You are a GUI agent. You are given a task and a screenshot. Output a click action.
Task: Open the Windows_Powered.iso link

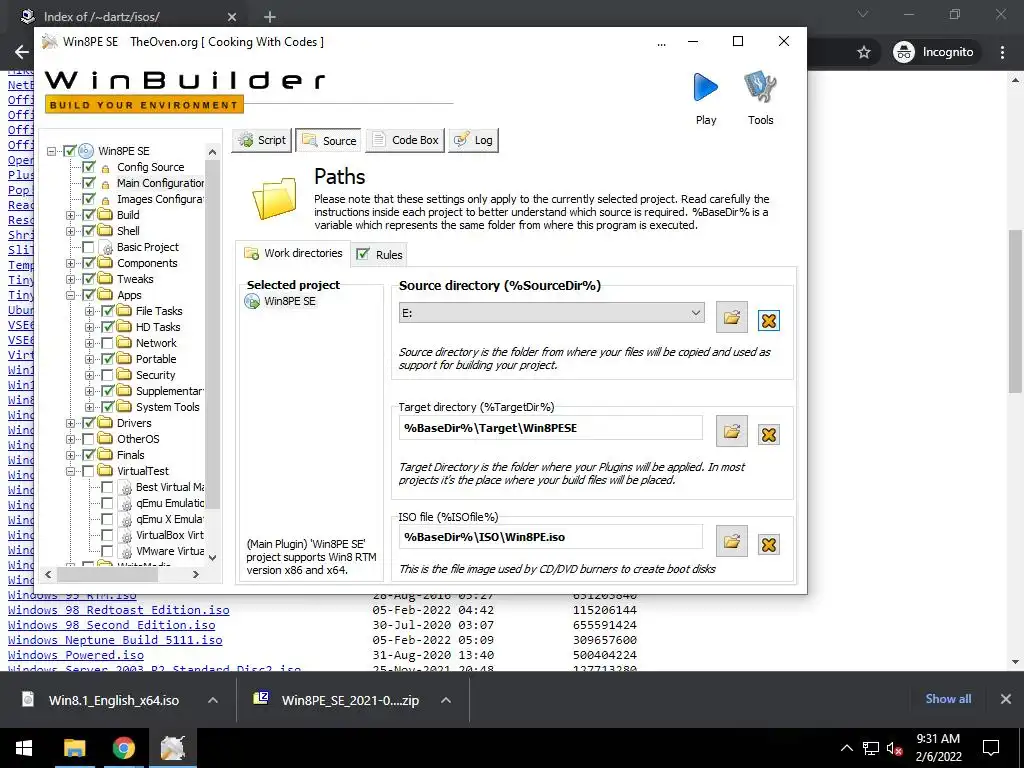[76, 655]
